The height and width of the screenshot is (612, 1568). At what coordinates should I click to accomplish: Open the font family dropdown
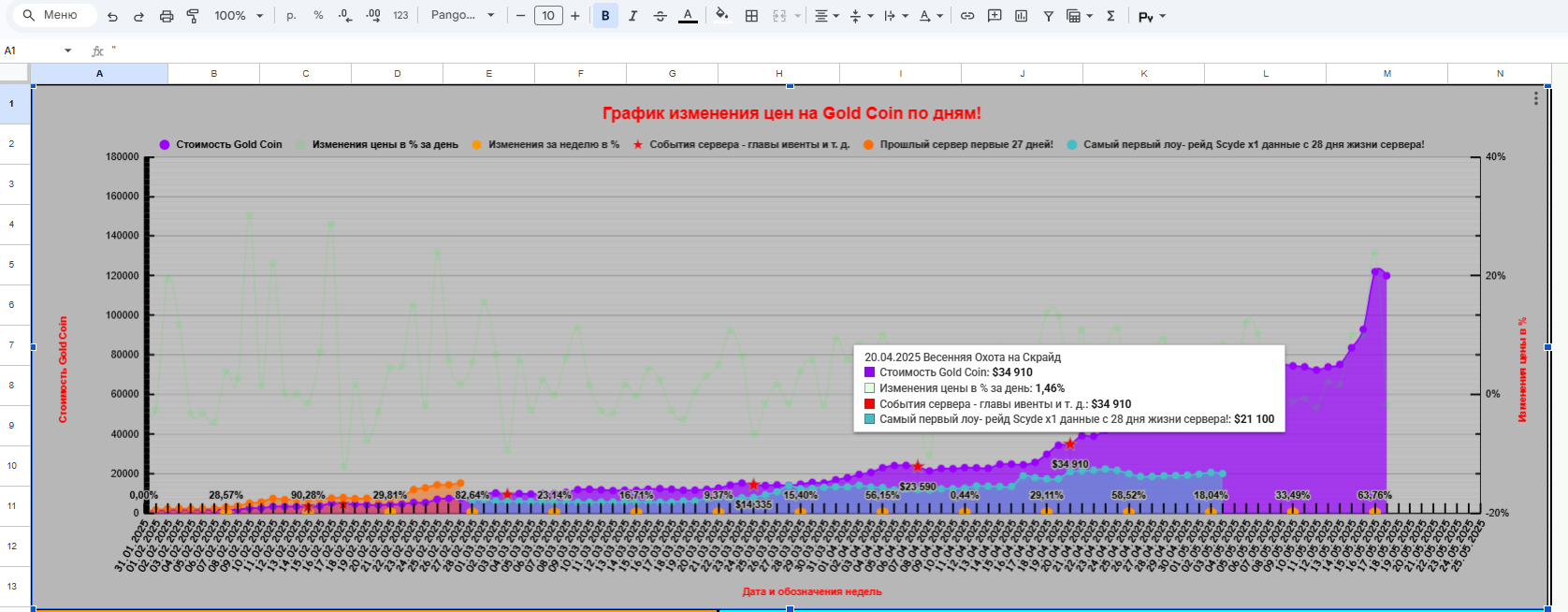462,16
